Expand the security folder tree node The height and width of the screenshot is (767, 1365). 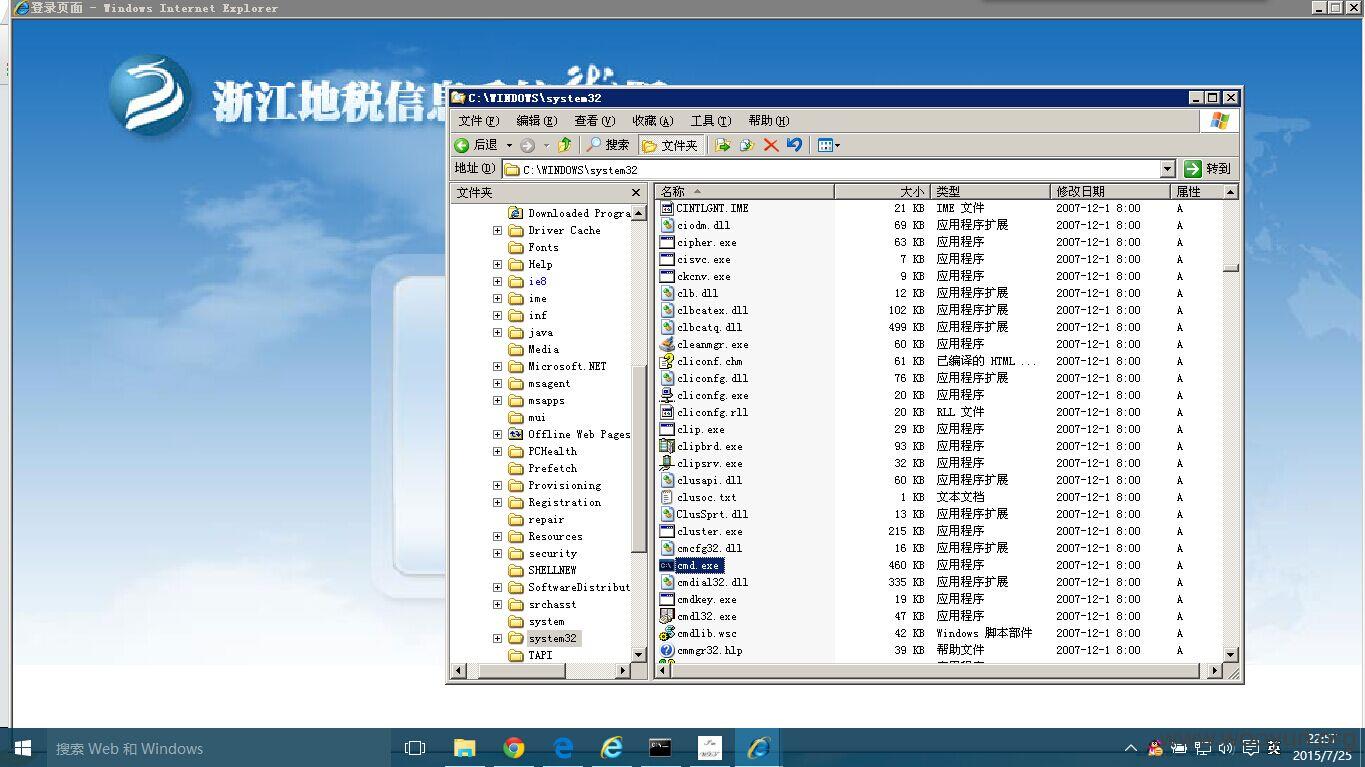[497, 553]
